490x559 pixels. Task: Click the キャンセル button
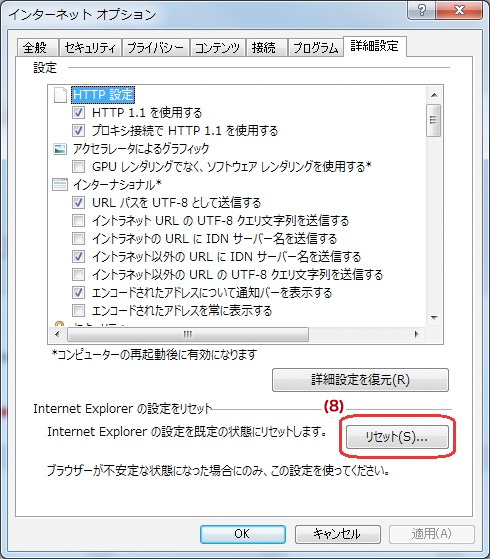coord(337,534)
